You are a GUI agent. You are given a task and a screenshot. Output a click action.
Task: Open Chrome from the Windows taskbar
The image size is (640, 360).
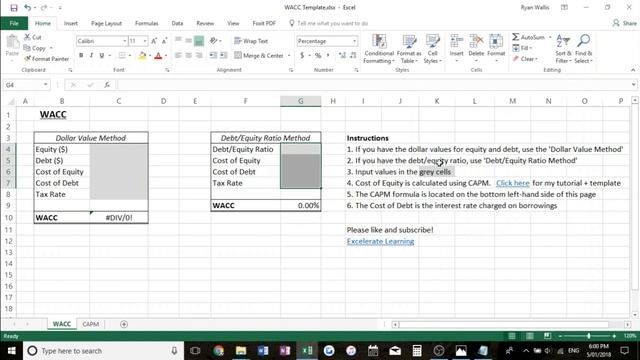tap(218, 351)
